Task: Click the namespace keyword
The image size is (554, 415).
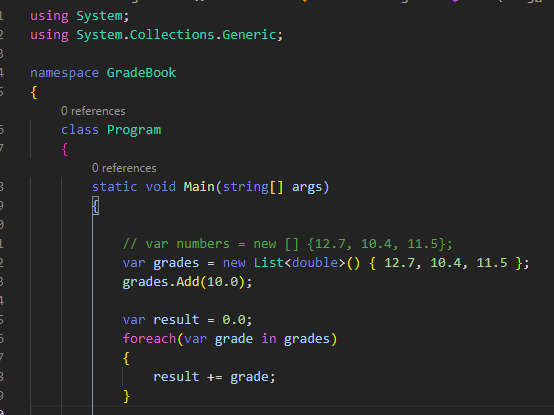Action: pyautogui.click(x=64, y=73)
